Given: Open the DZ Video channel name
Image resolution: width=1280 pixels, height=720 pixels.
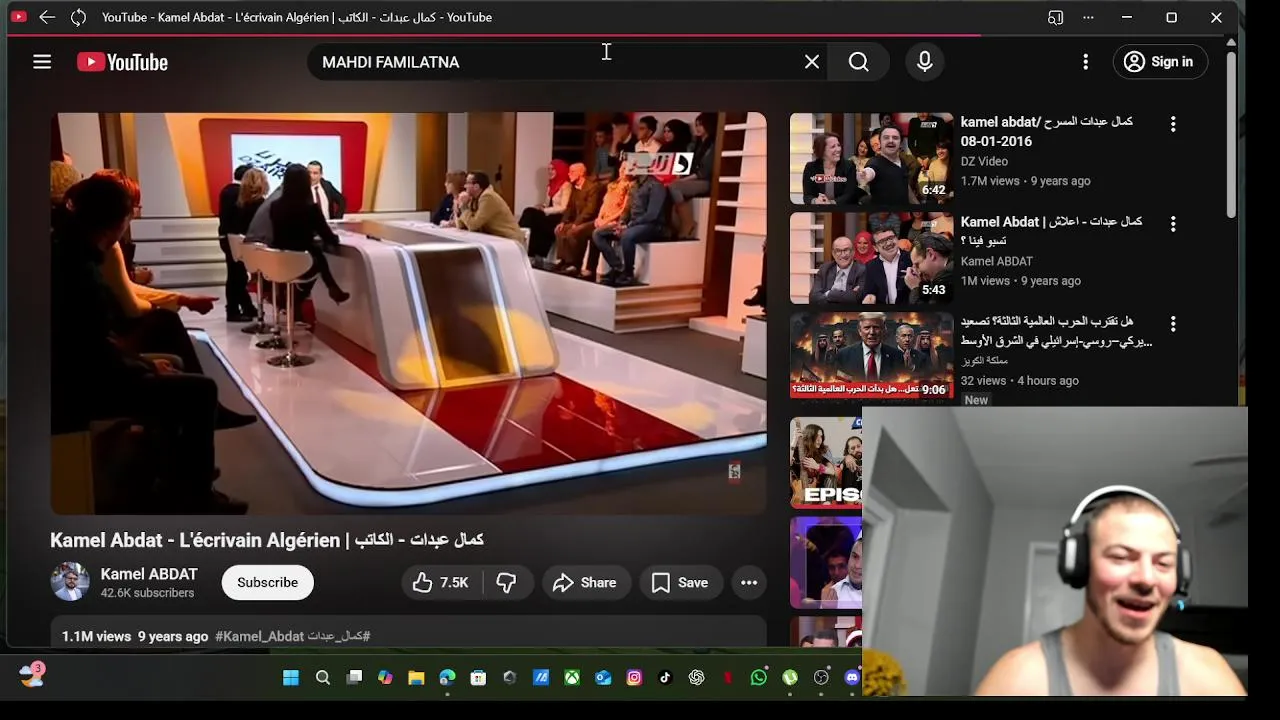Looking at the screenshot, I should (984, 161).
